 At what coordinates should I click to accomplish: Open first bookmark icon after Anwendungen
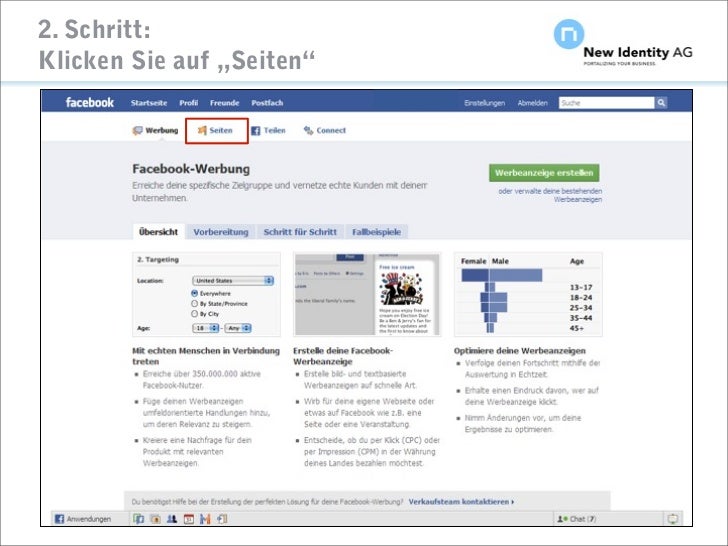click(138, 519)
